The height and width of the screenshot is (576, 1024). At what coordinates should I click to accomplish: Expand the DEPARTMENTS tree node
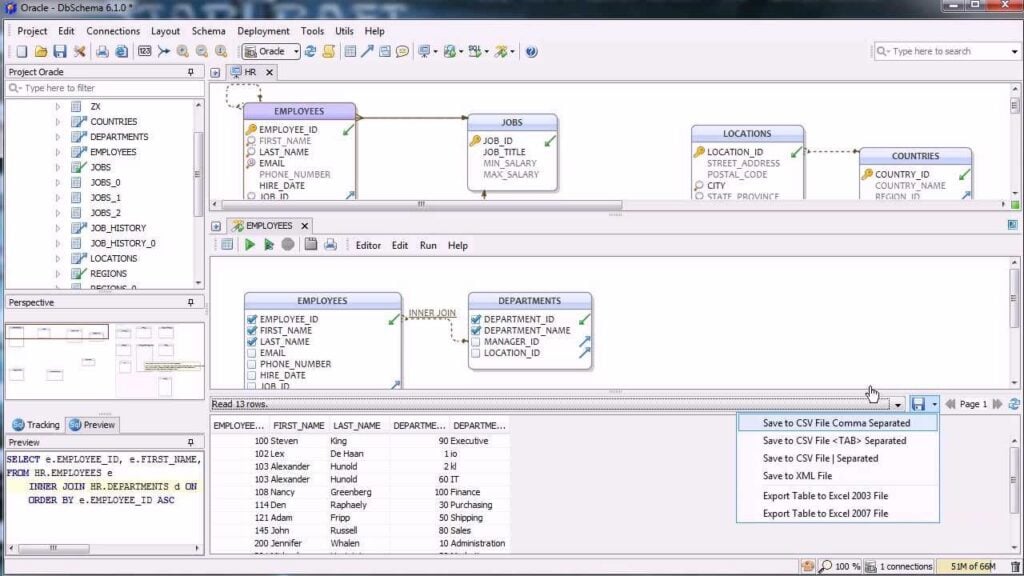pyautogui.click(x=57, y=136)
